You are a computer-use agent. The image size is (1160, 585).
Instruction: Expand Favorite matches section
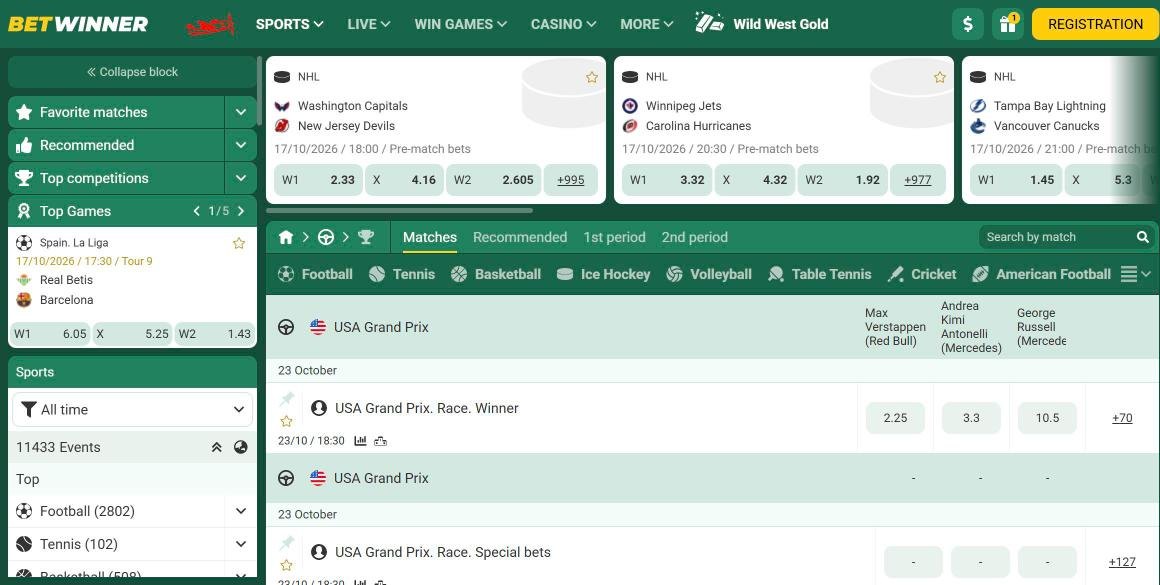[240, 112]
